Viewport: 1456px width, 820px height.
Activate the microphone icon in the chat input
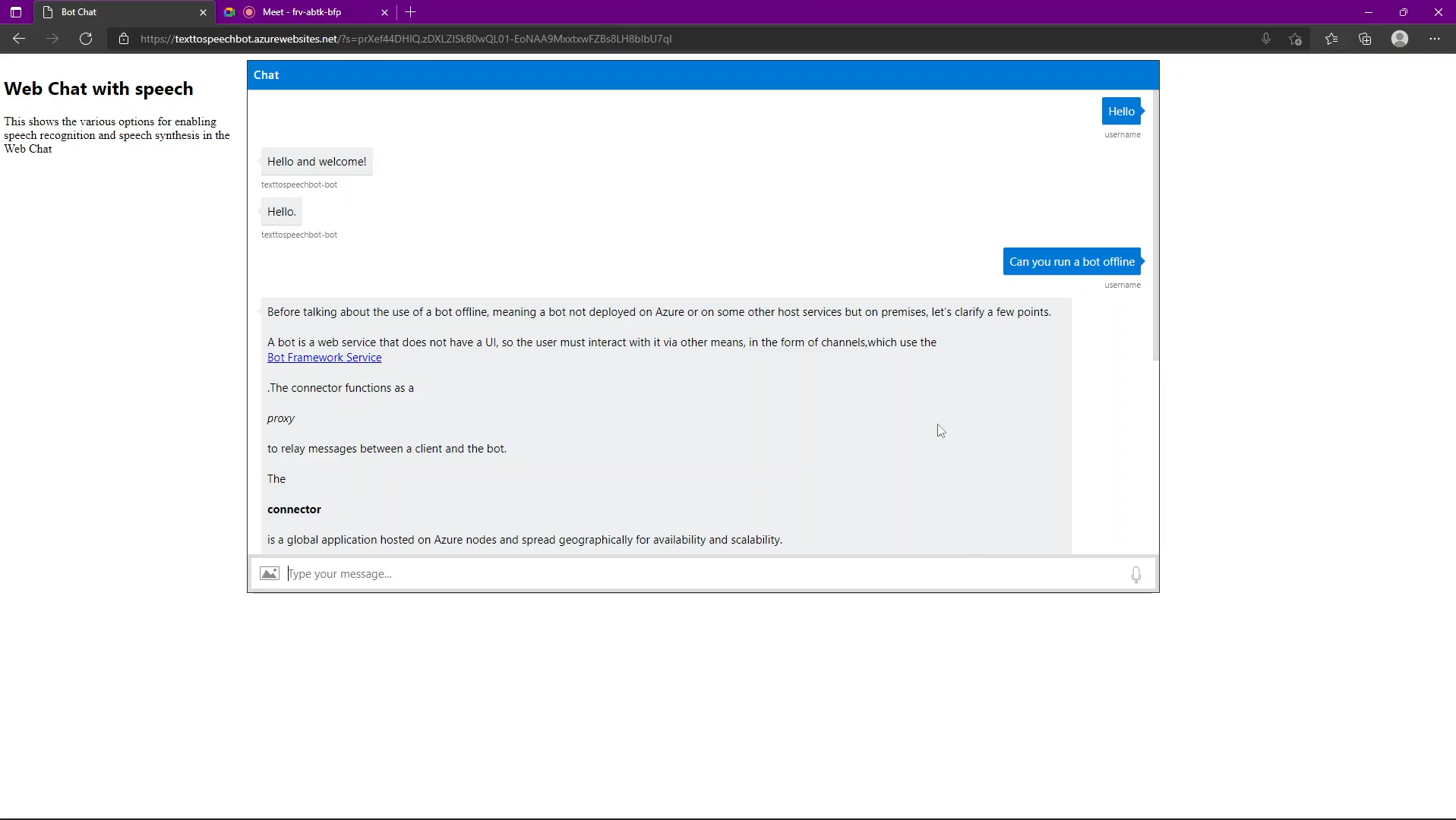point(1136,574)
